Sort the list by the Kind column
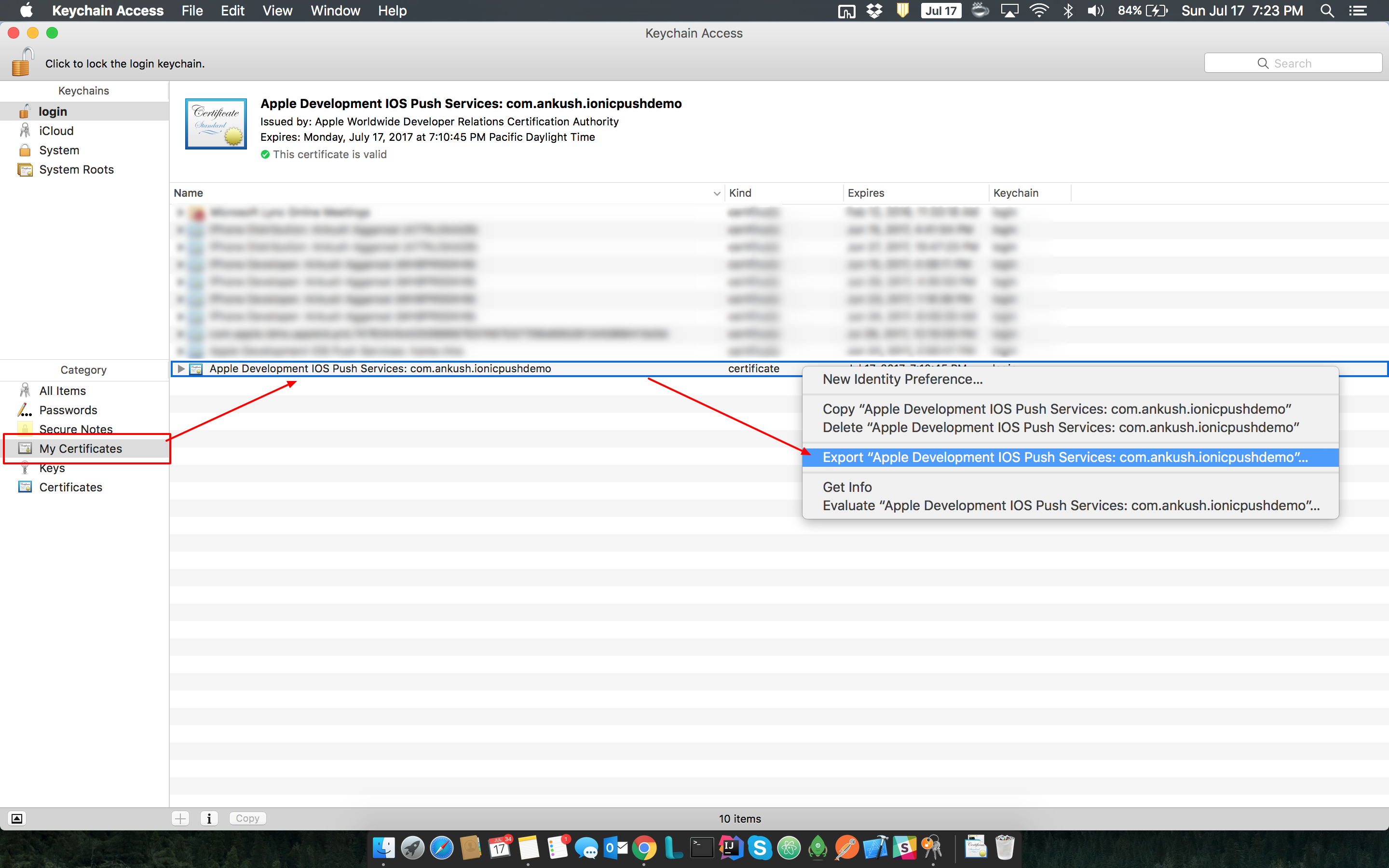The width and height of the screenshot is (1389, 868). 784,193
